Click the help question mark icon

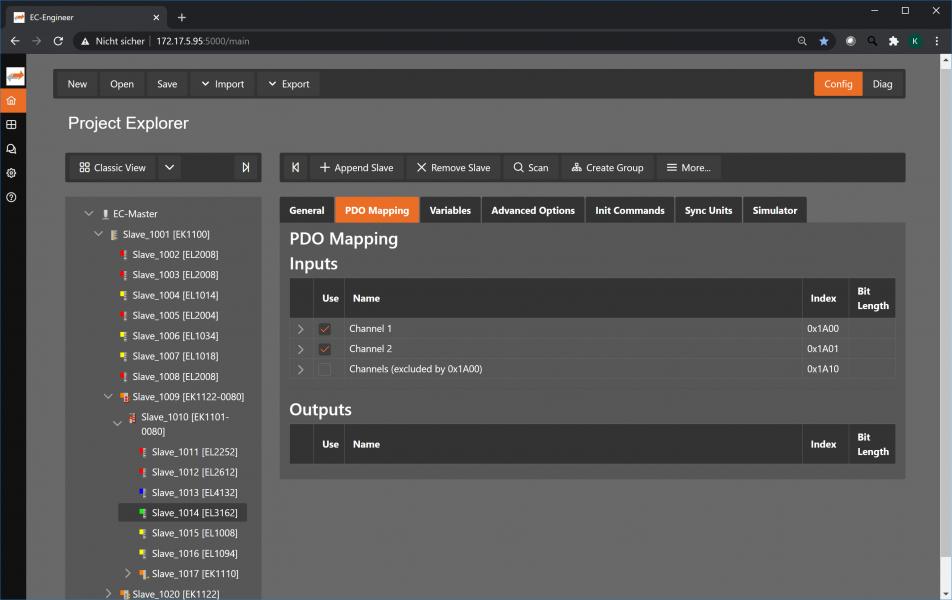11,197
